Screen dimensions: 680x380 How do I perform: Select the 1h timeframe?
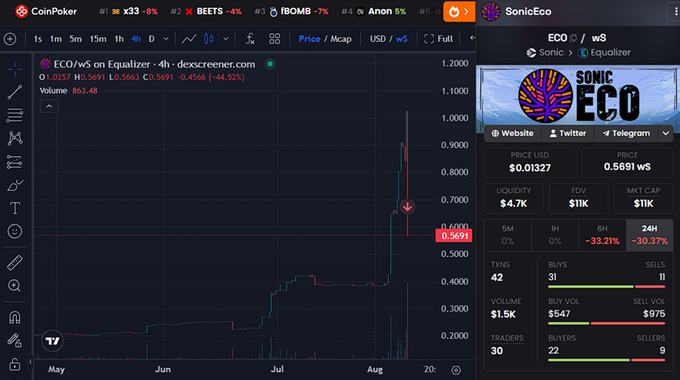tap(119, 39)
